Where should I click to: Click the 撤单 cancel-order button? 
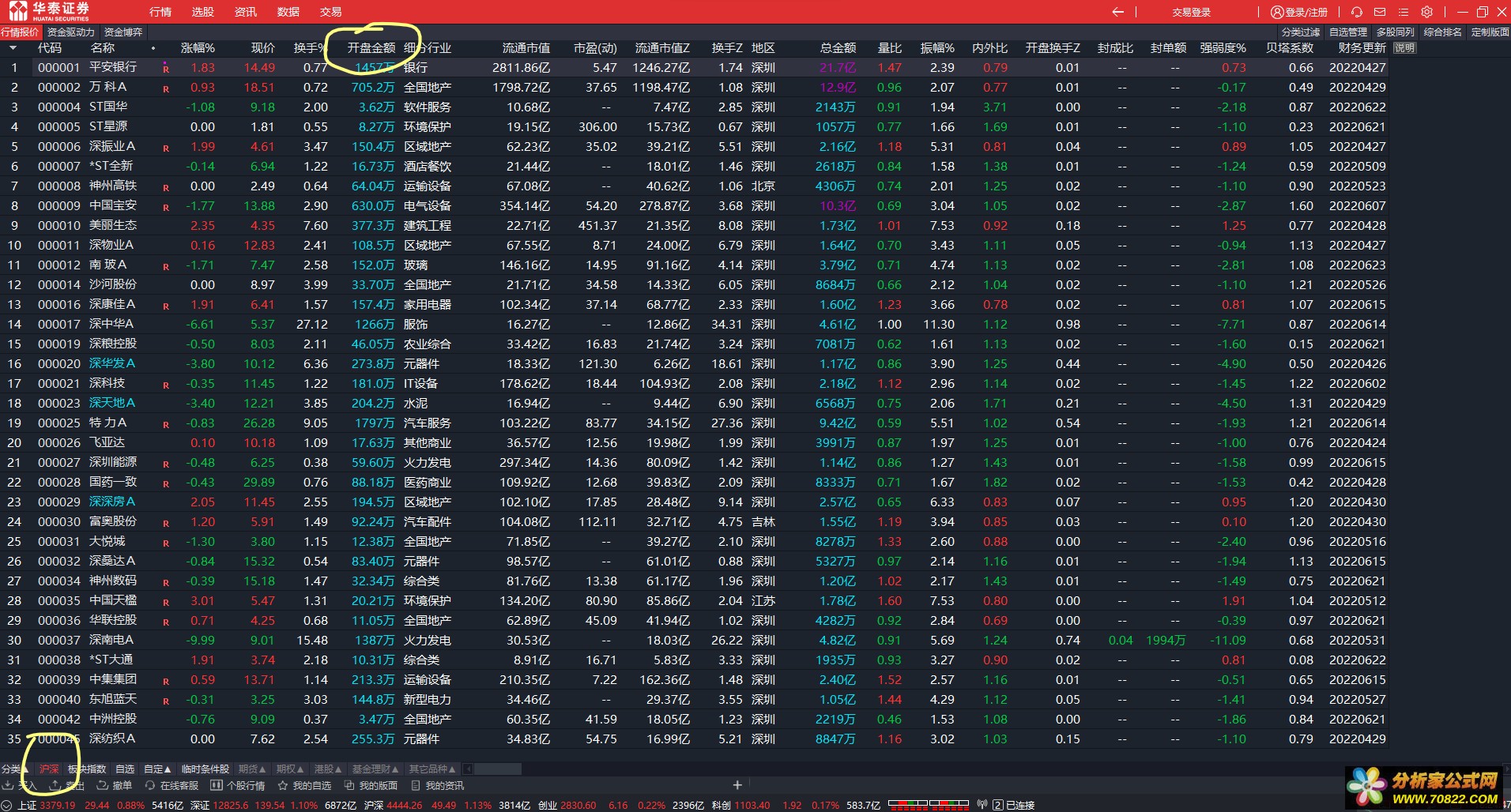click(x=114, y=785)
